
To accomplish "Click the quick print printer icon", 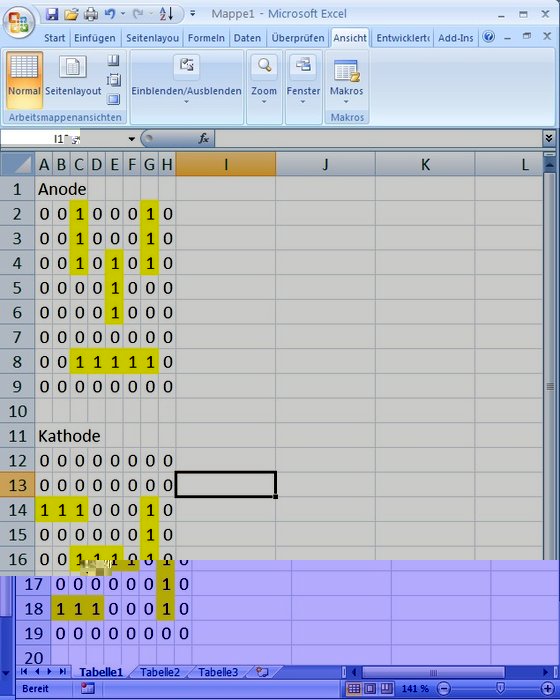I will tap(91, 14).
